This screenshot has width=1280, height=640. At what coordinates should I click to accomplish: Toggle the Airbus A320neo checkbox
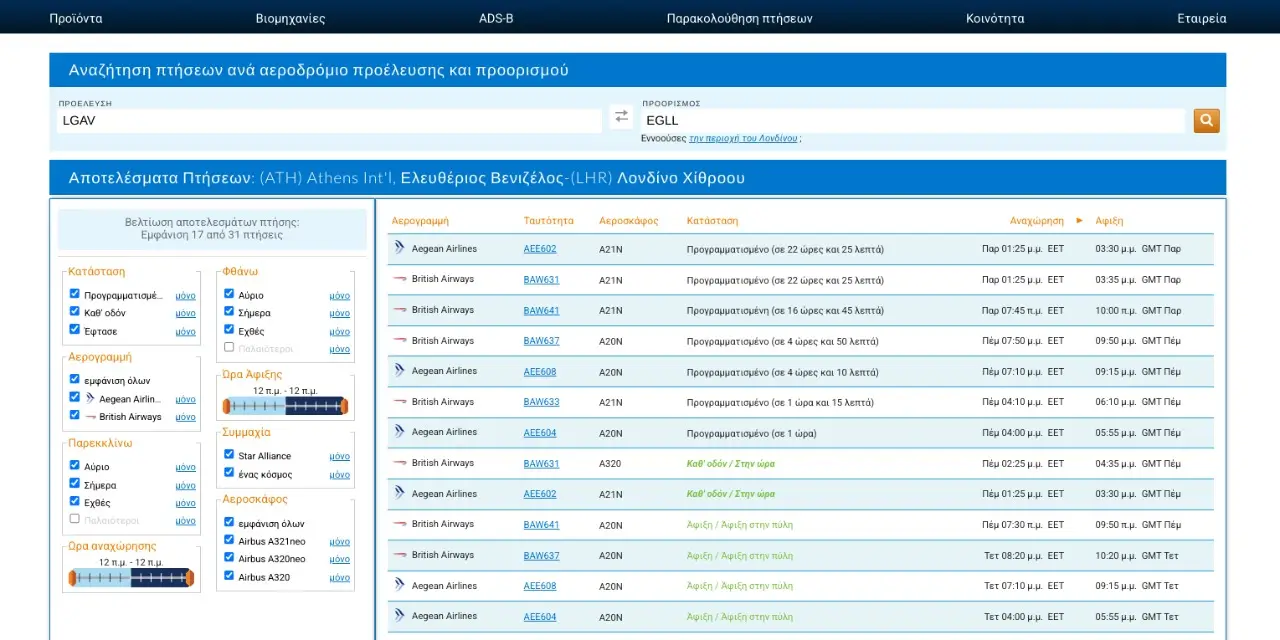pos(229,559)
